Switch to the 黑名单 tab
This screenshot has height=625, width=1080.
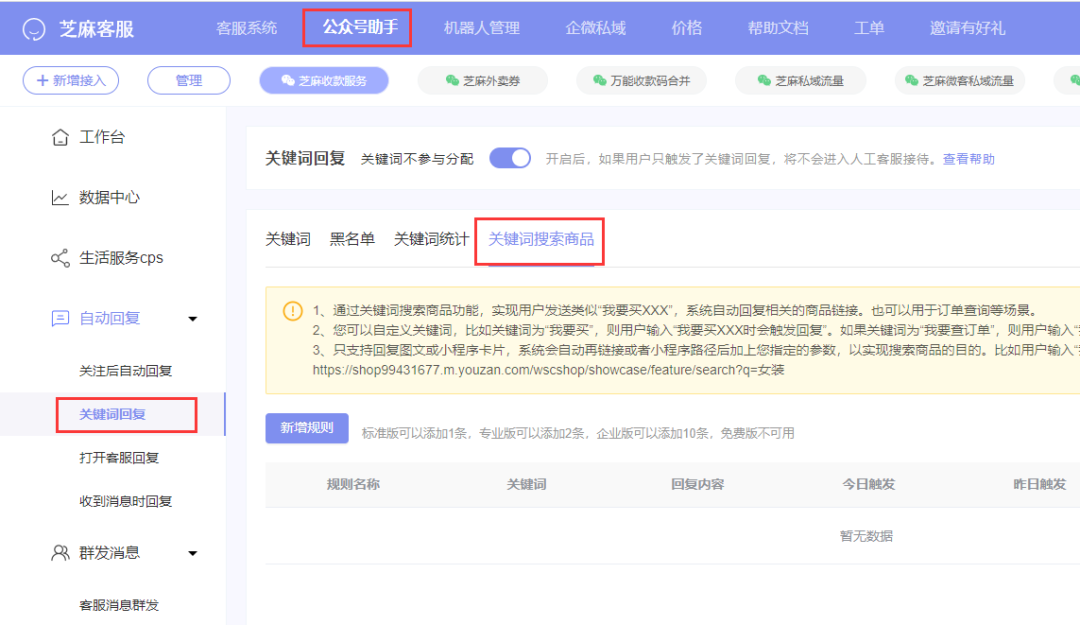352,238
